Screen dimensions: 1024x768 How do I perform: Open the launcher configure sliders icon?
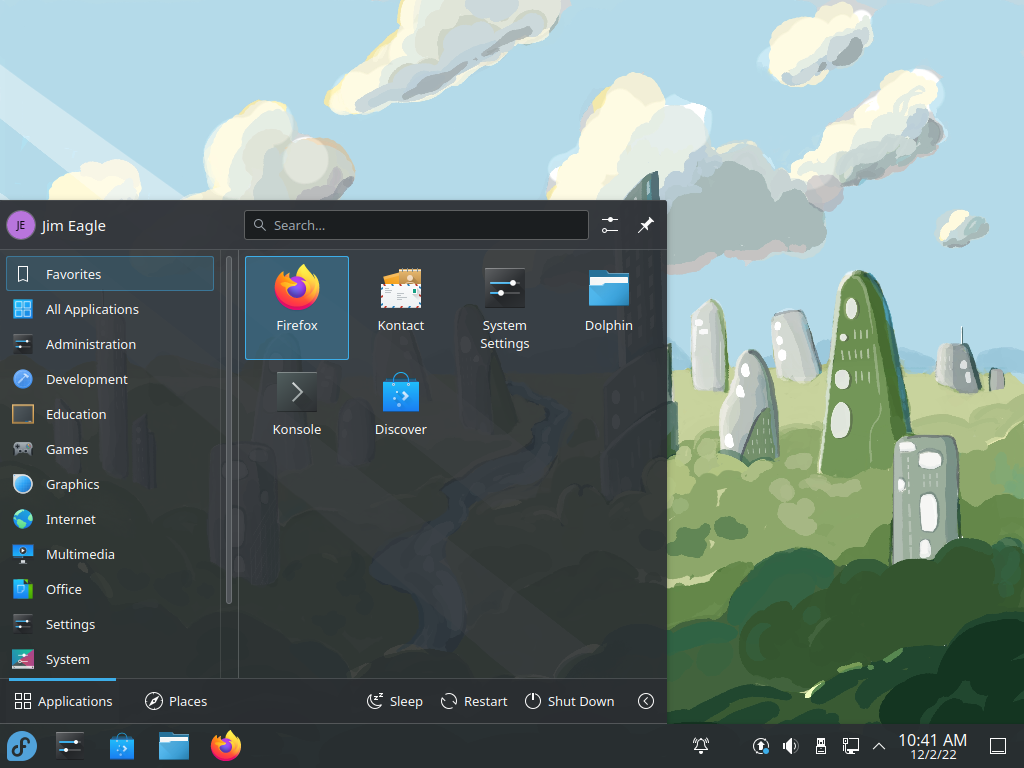pyautogui.click(x=609, y=225)
